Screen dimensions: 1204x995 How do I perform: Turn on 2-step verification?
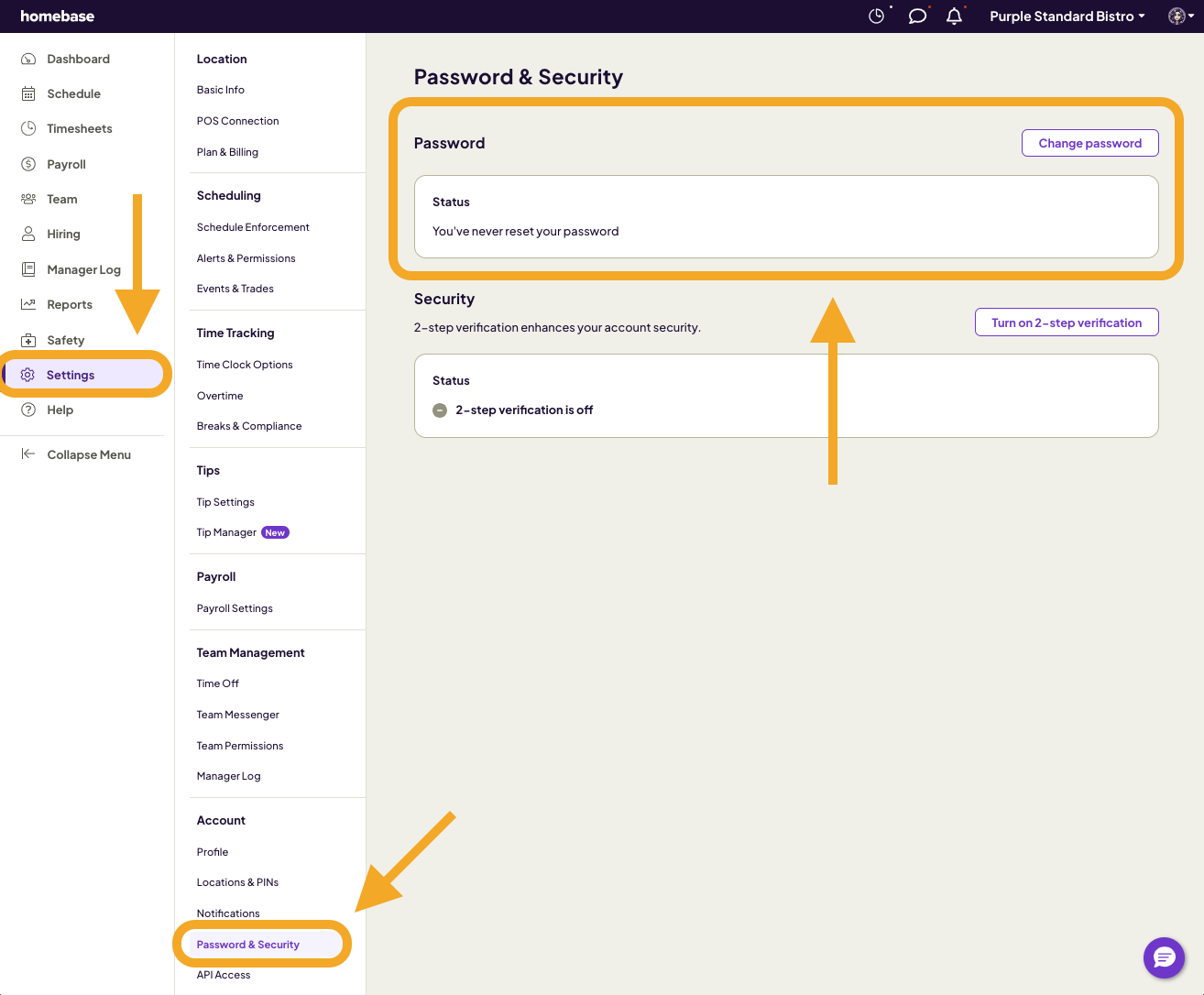pos(1067,323)
